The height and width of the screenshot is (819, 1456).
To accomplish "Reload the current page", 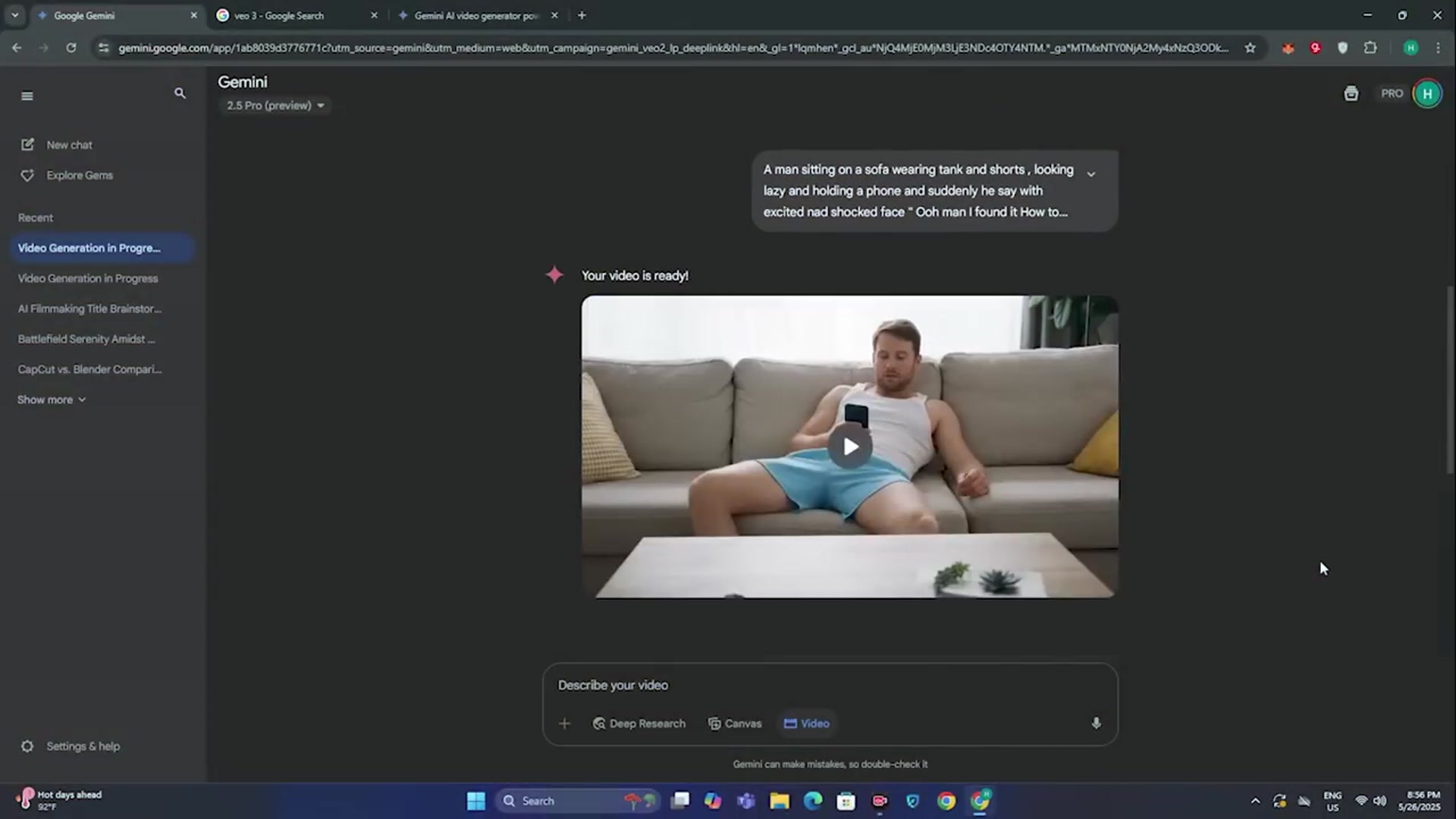I will pos(71,48).
